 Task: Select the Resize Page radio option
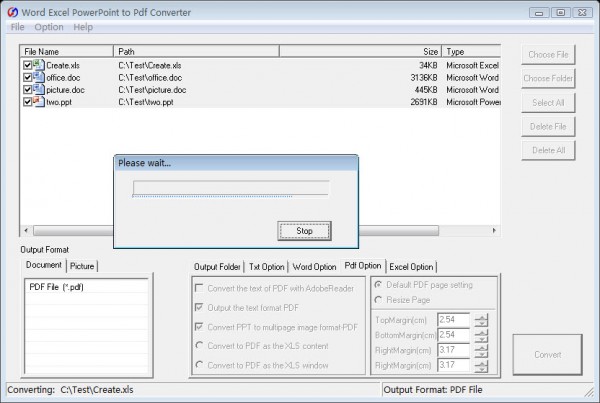point(378,300)
